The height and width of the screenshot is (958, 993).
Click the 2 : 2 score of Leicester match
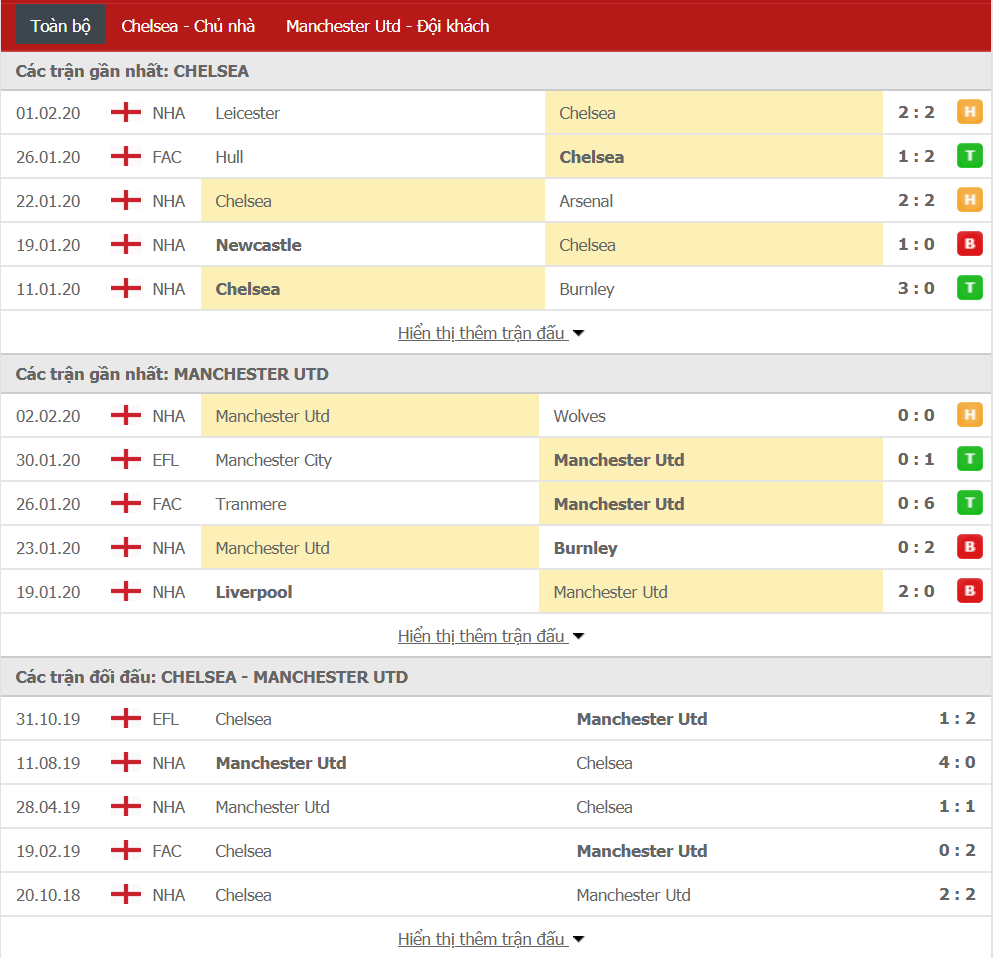point(916,113)
